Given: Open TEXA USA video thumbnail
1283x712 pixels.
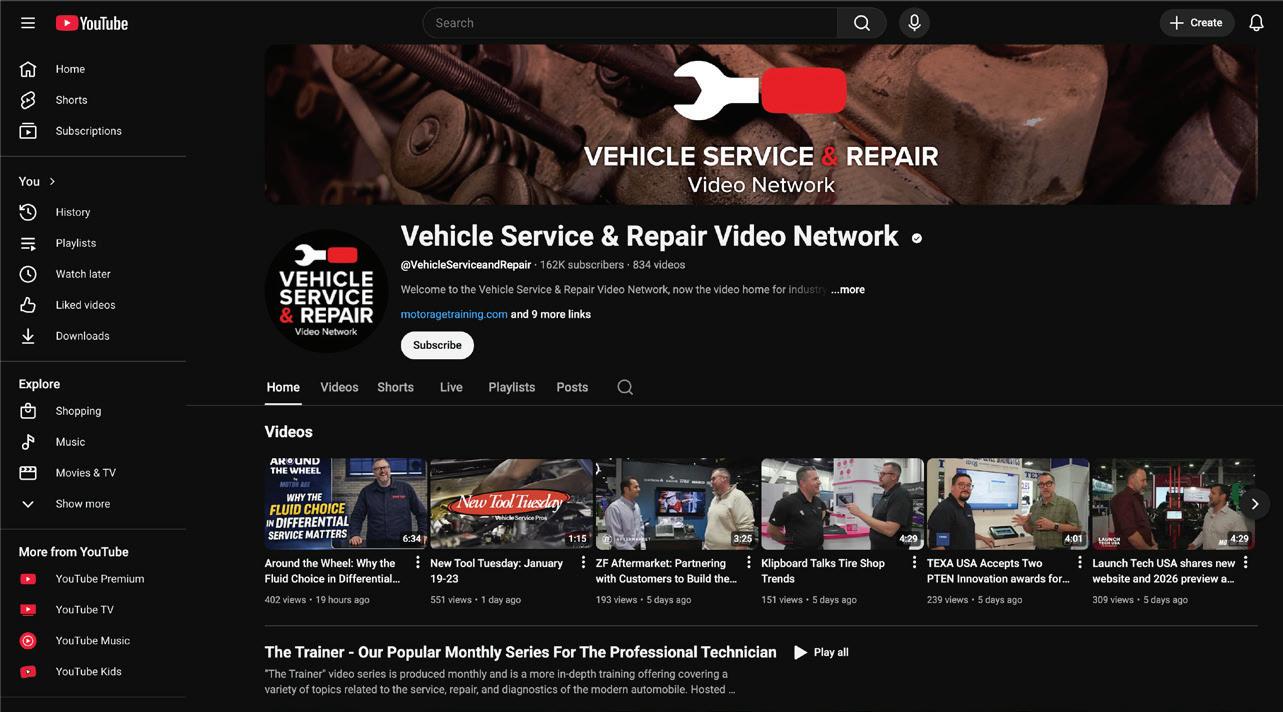Looking at the screenshot, I should [x=1008, y=504].
